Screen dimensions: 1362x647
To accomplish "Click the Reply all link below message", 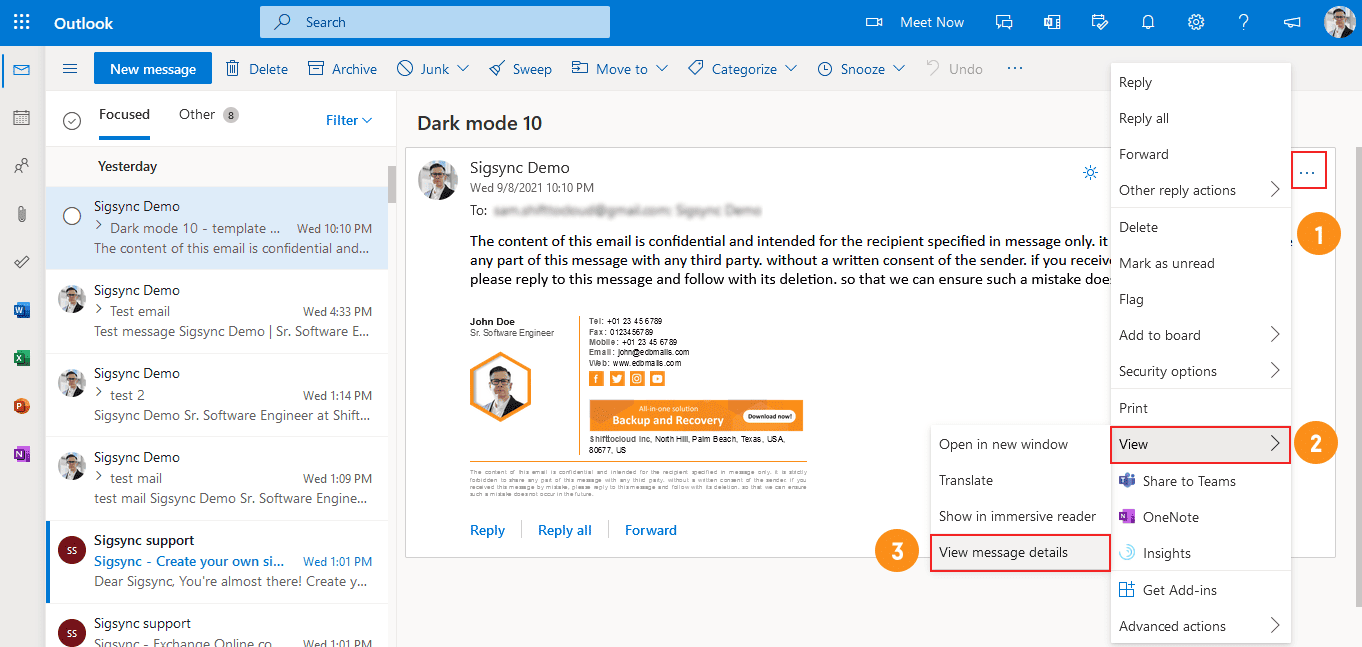I will click(x=565, y=530).
